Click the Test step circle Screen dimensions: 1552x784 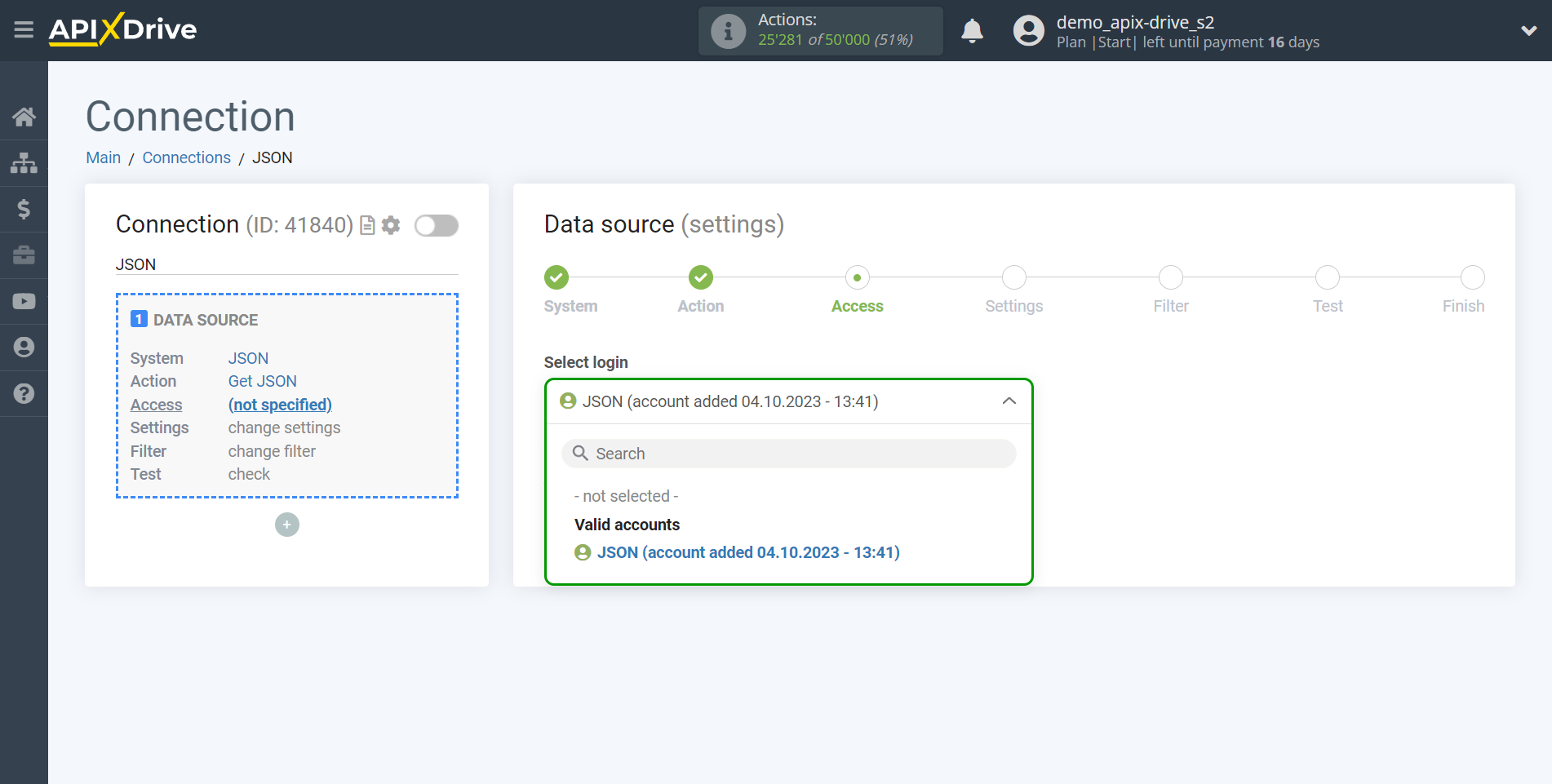1327,277
